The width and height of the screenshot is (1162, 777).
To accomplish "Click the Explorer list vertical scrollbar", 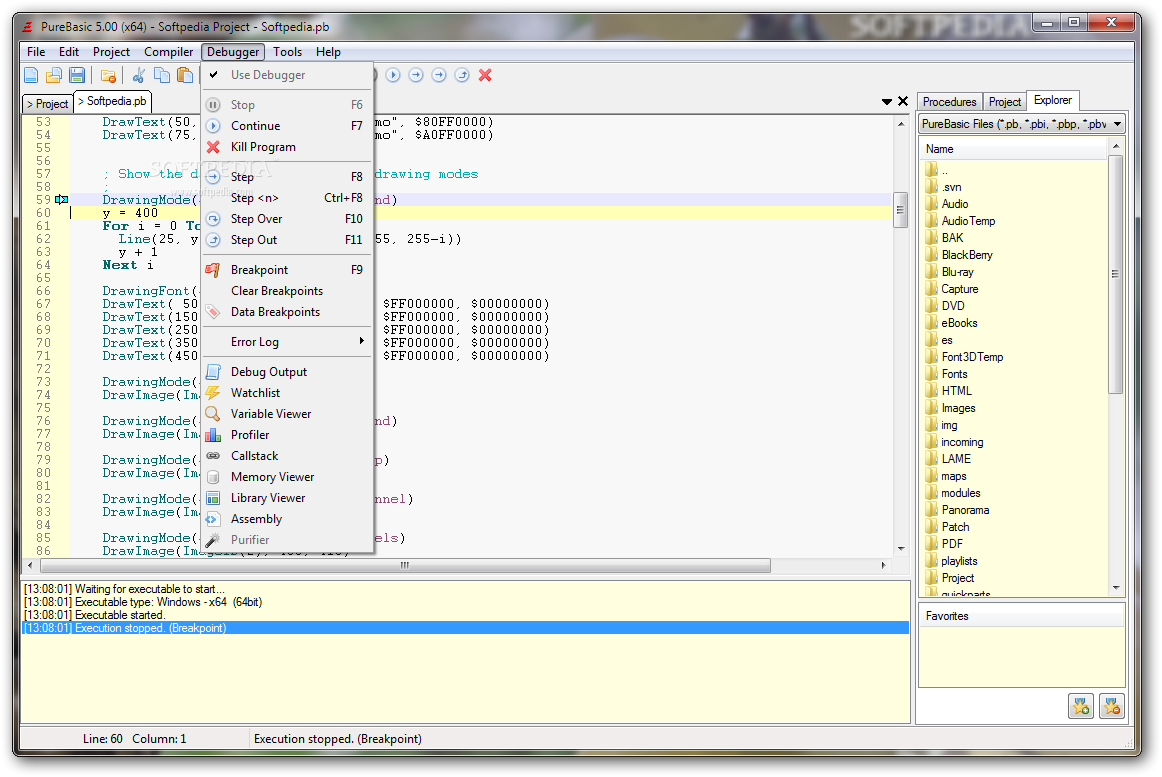I will 1116,274.
